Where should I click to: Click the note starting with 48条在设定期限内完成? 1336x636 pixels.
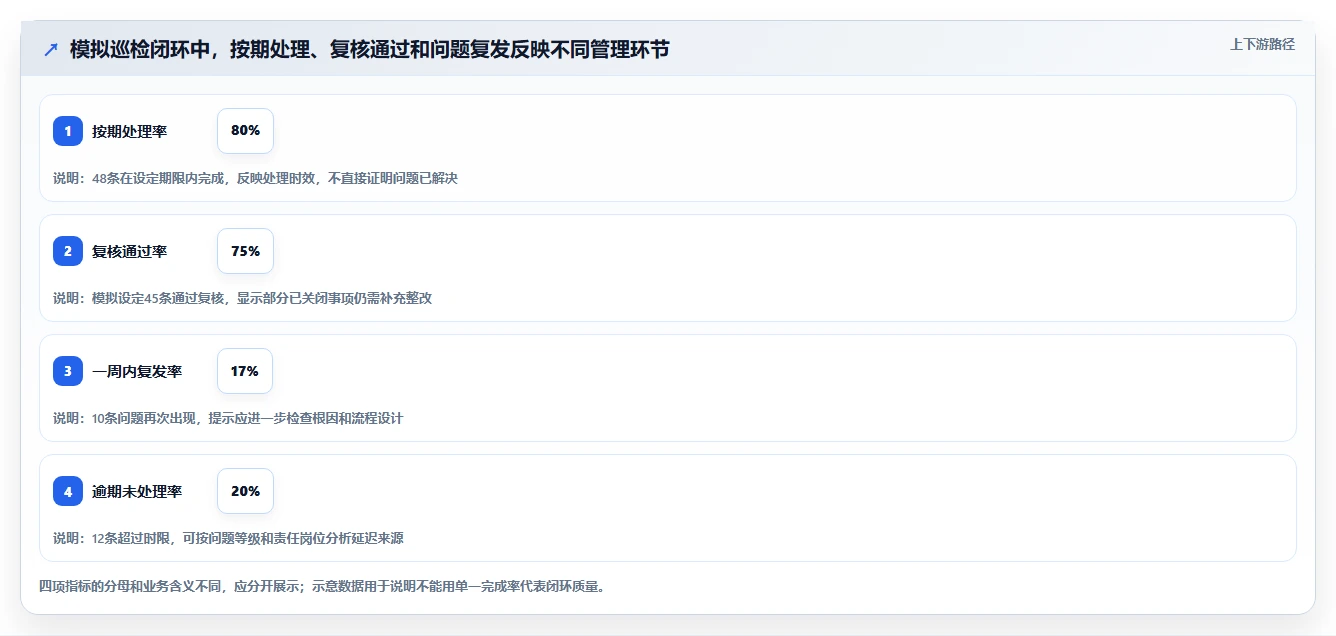coord(255,178)
